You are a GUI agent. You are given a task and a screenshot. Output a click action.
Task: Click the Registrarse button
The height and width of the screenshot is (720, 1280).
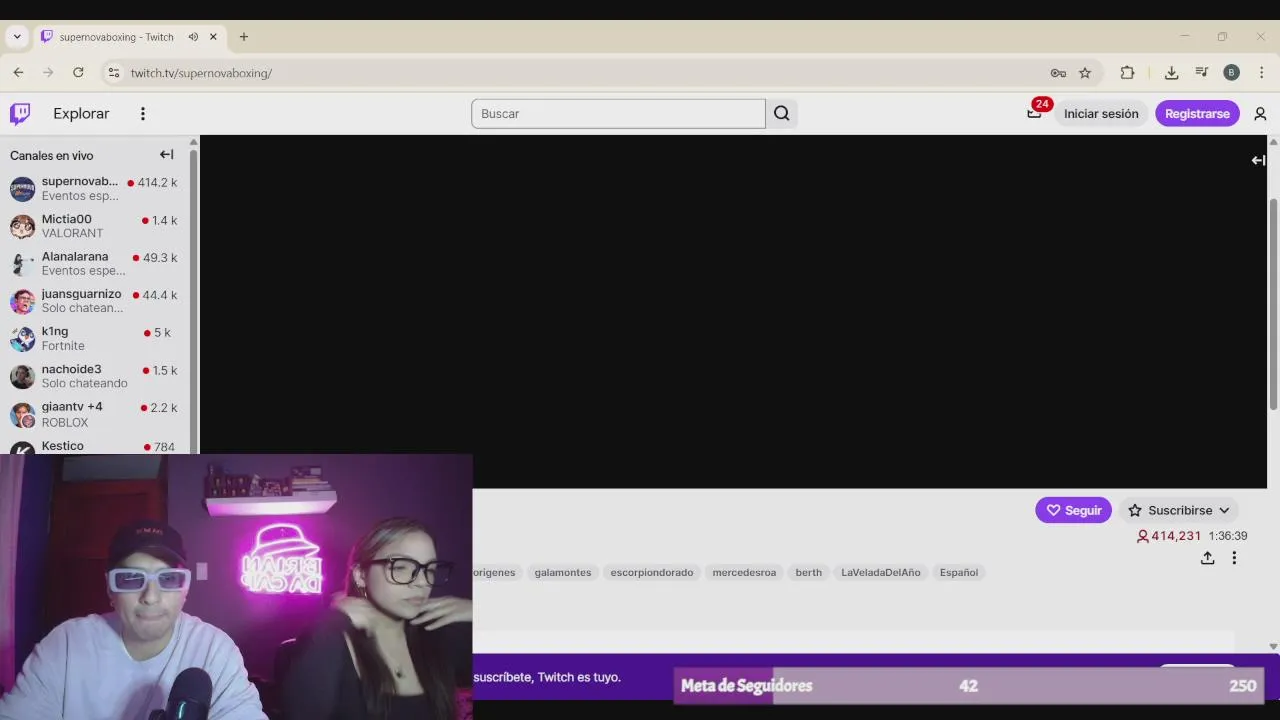pyautogui.click(x=1197, y=114)
